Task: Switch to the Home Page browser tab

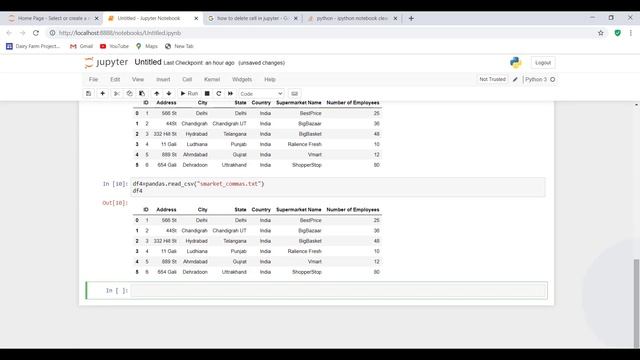Action: [x=53, y=18]
